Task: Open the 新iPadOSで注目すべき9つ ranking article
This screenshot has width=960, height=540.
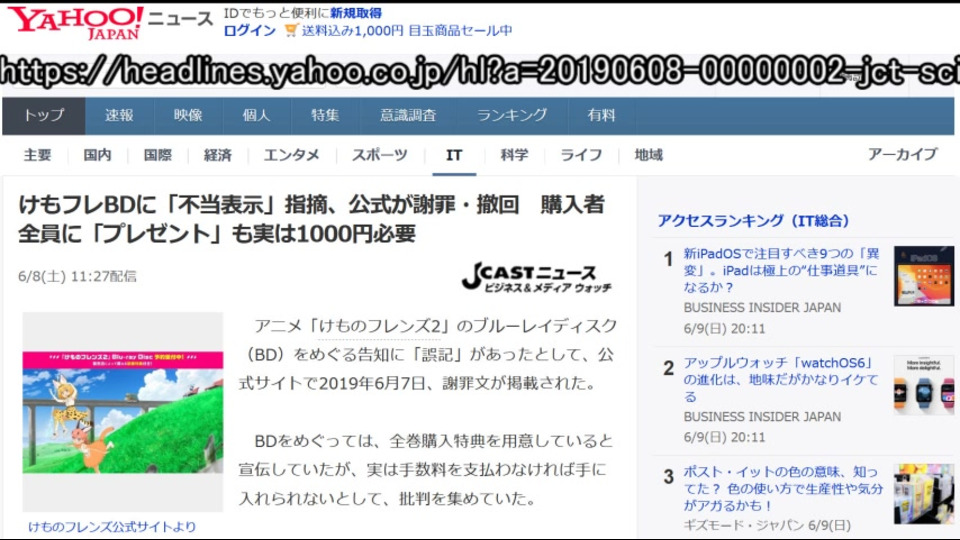Action: click(x=781, y=270)
